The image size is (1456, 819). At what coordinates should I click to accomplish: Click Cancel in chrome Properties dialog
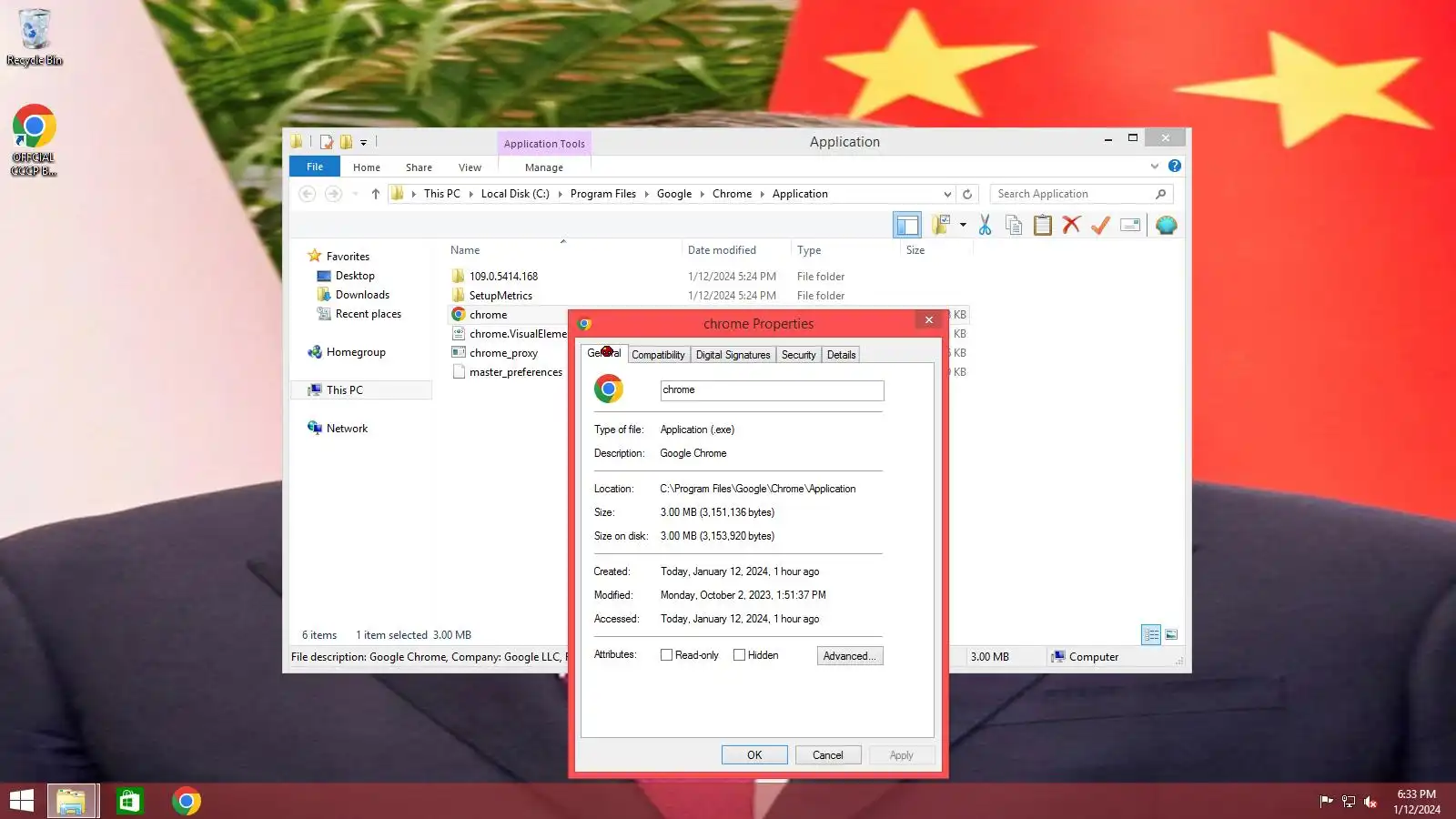tap(828, 755)
